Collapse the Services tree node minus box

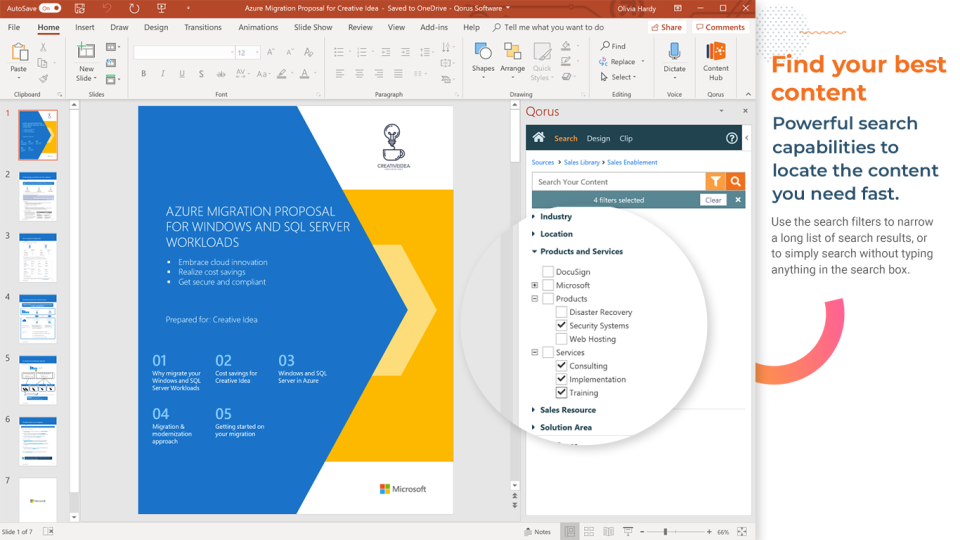click(534, 352)
